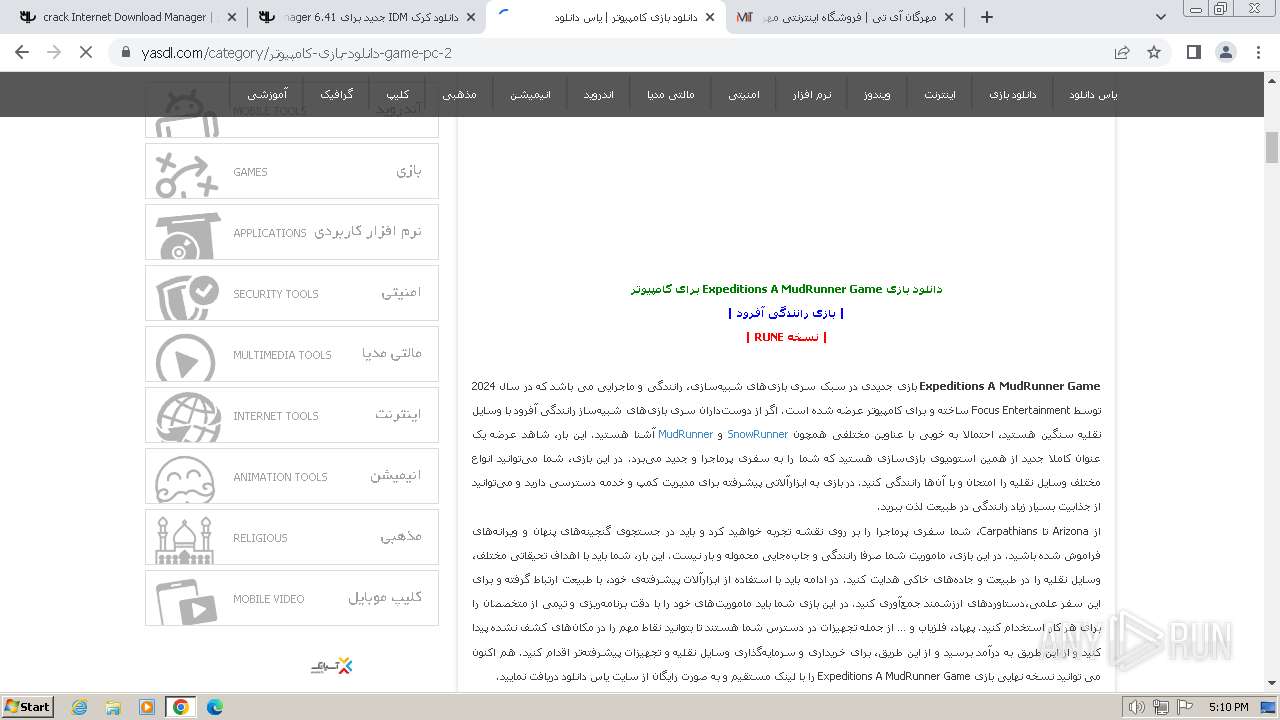This screenshot has width=1280, height=720.
Task: Click the Start button
Action: [27, 707]
